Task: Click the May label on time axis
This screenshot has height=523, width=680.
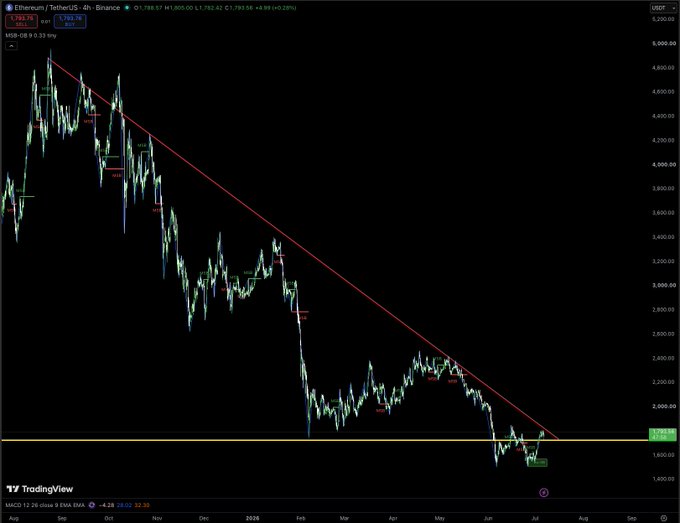Action: coord(440,518)
